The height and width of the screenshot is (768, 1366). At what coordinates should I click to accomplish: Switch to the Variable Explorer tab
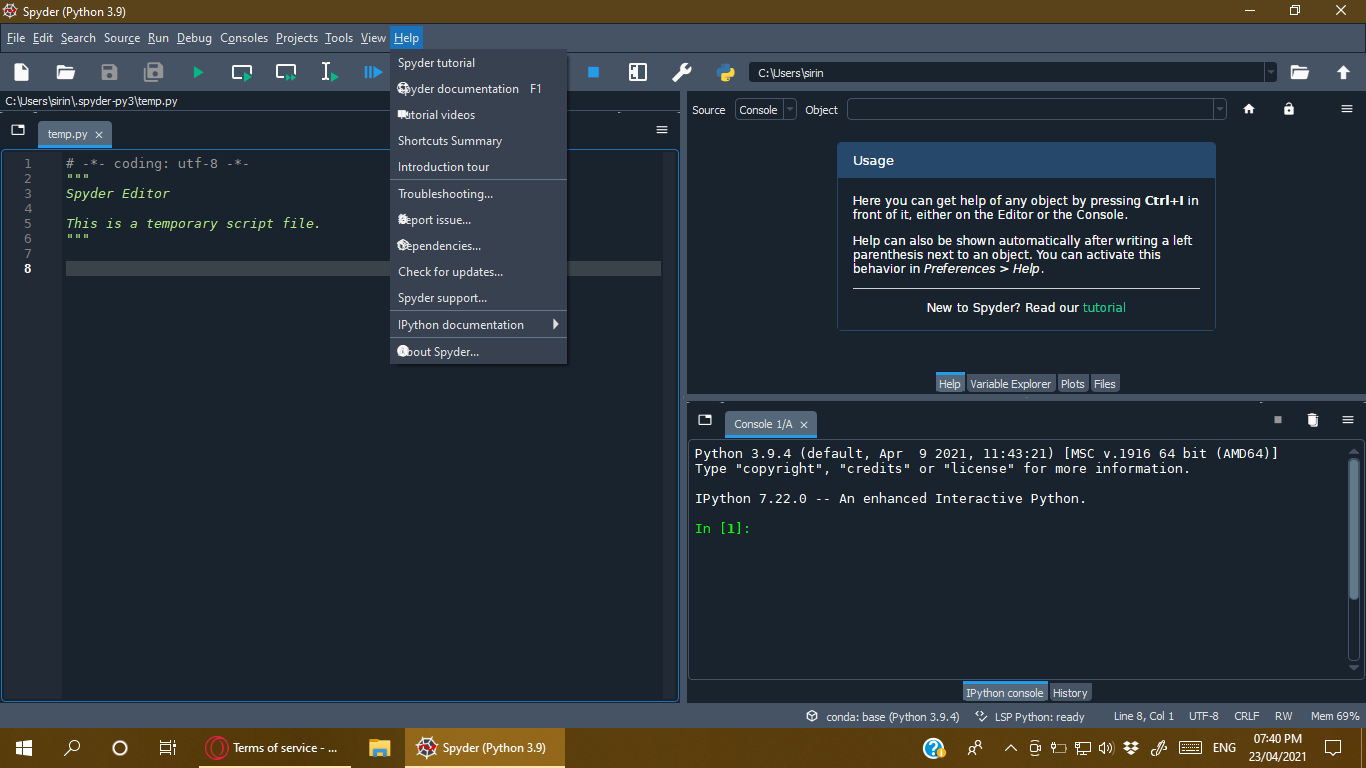point(1011,383)
